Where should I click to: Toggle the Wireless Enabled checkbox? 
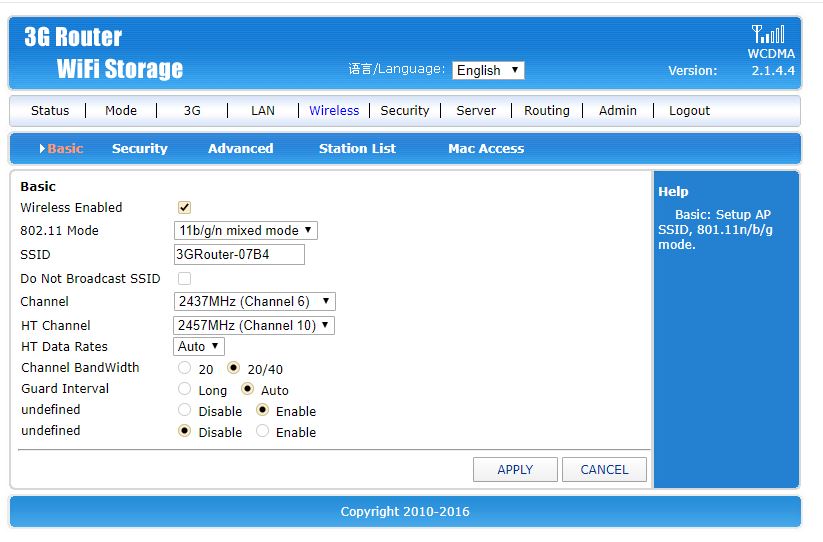coord(184,207)
